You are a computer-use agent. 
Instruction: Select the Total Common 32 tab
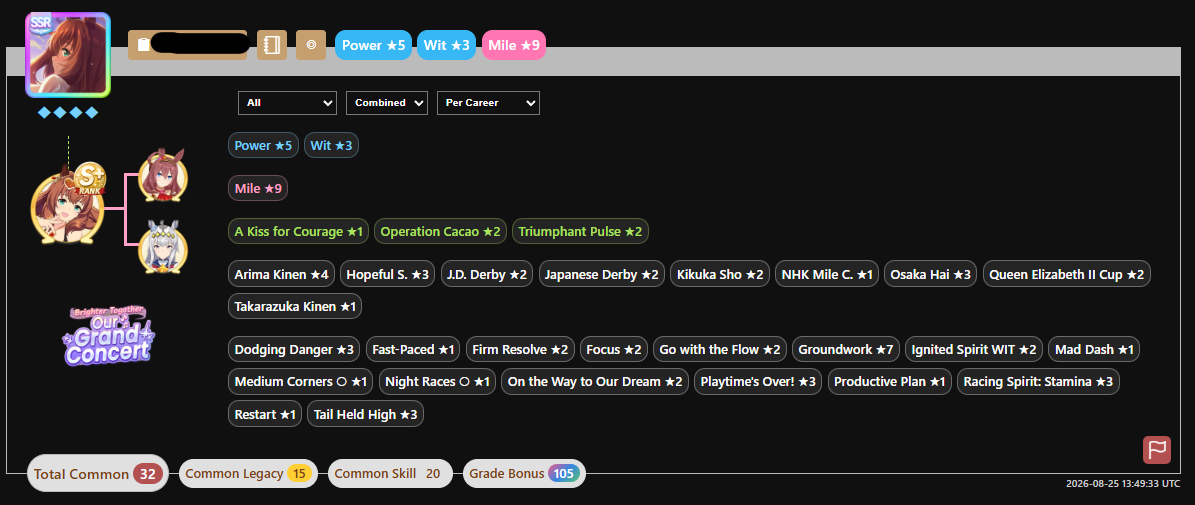(98, 474)
